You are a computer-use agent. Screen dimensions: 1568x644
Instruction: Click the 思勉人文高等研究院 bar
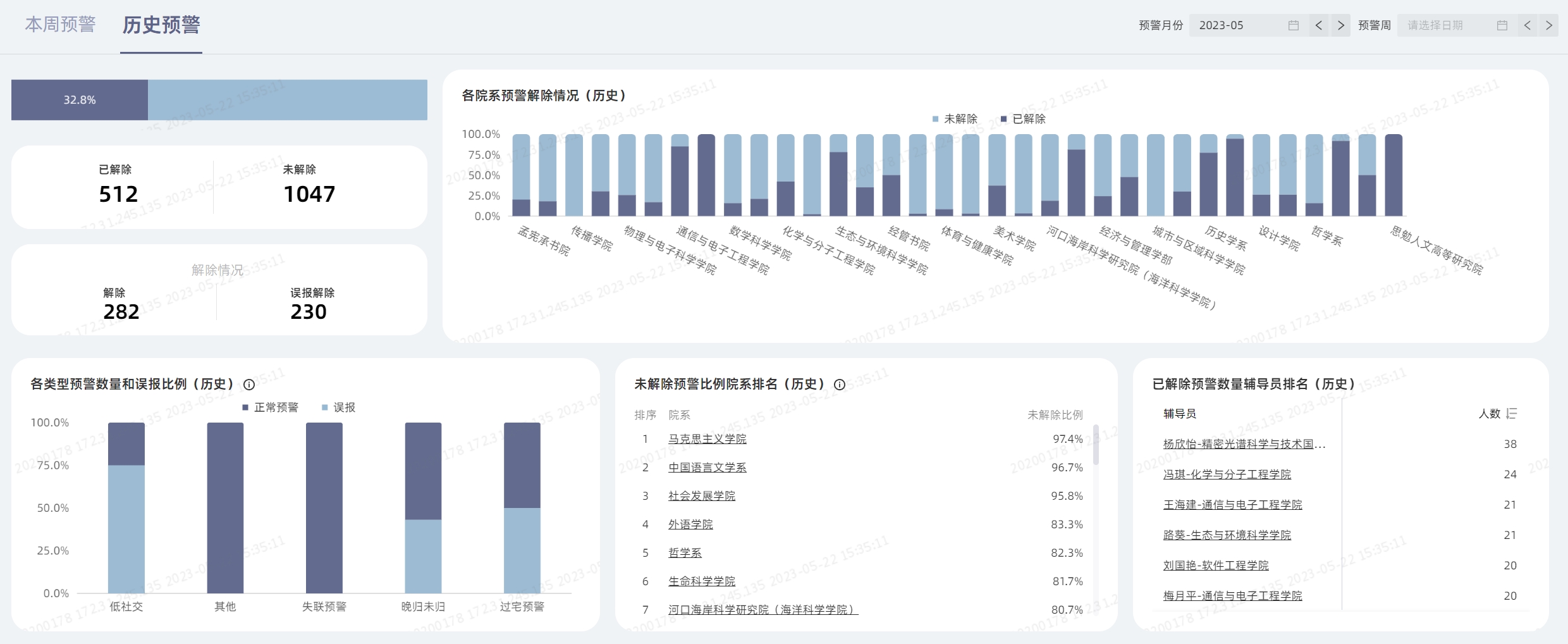[1393, 175]
